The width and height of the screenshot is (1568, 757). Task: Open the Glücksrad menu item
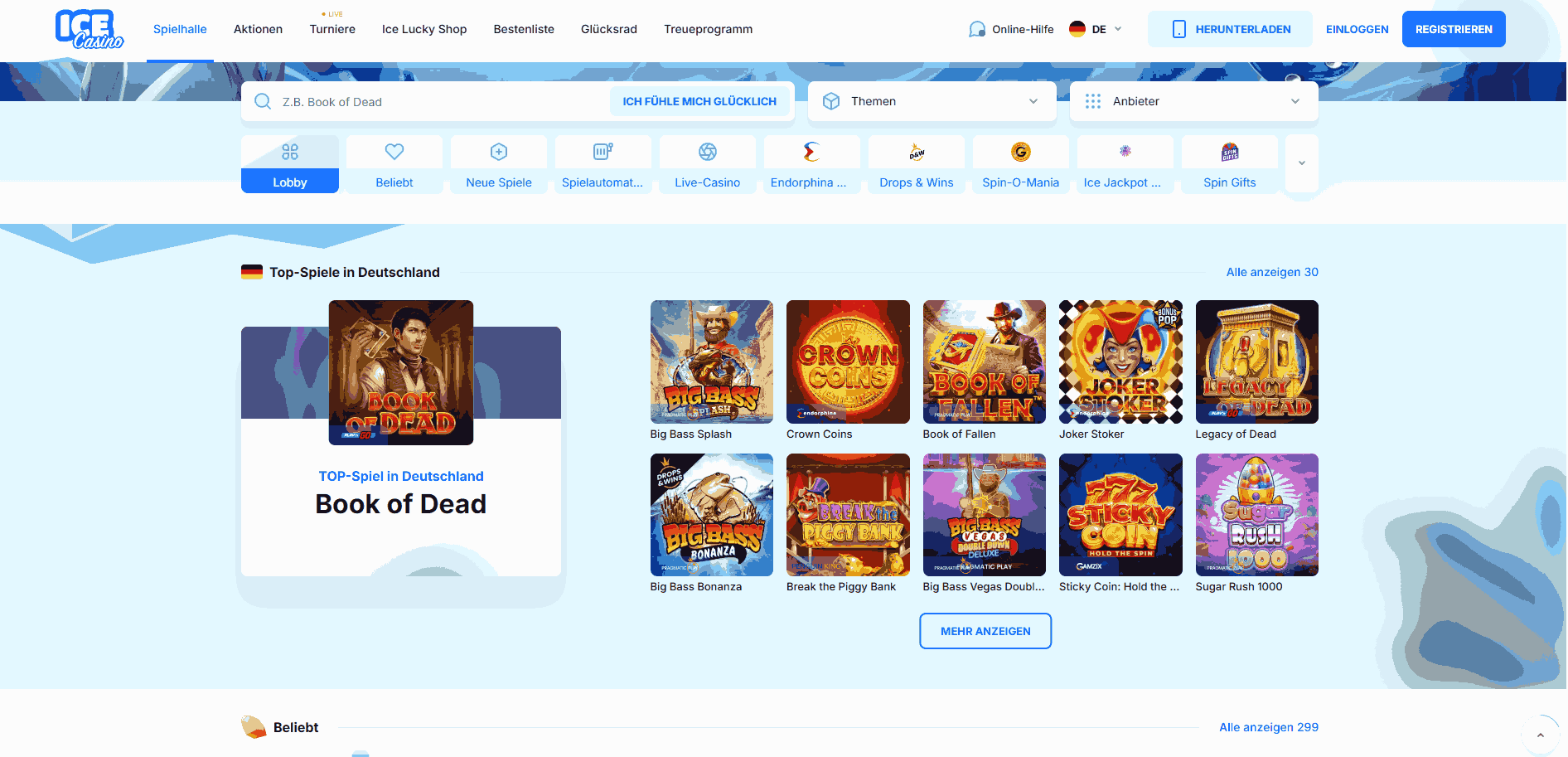point(609,29)
